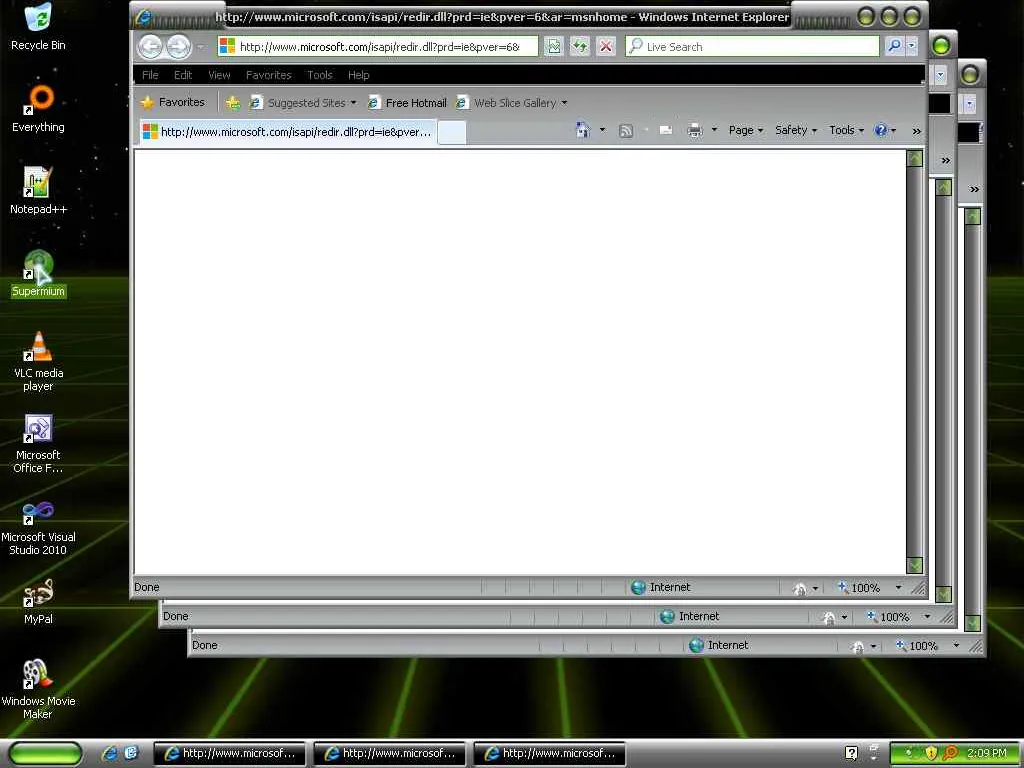Image resolution: width=1024 pixels, height=768 pixels.
Task: Click the Home page icon
Action: (x=583, y=130)
